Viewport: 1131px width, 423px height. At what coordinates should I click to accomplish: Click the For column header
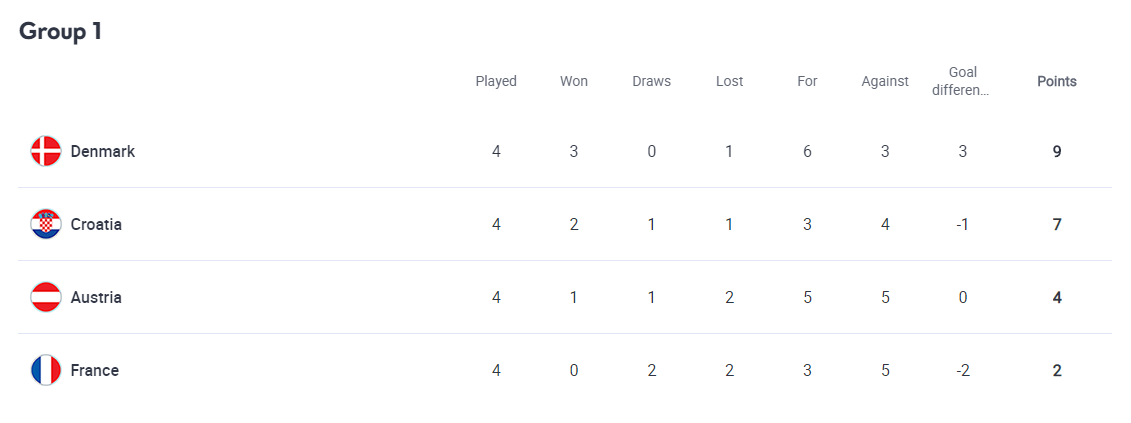(x=807, y=82)
